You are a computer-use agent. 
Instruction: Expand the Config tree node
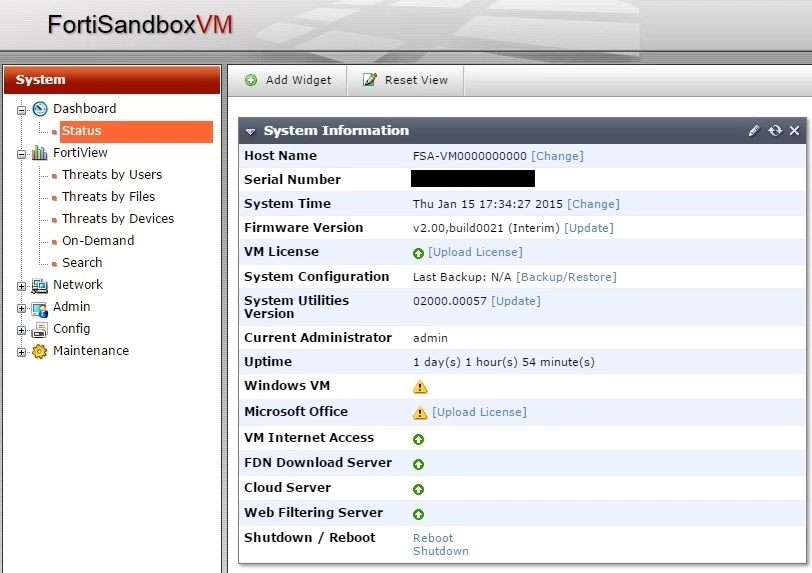pyautogui.click(x=21, y=331)
